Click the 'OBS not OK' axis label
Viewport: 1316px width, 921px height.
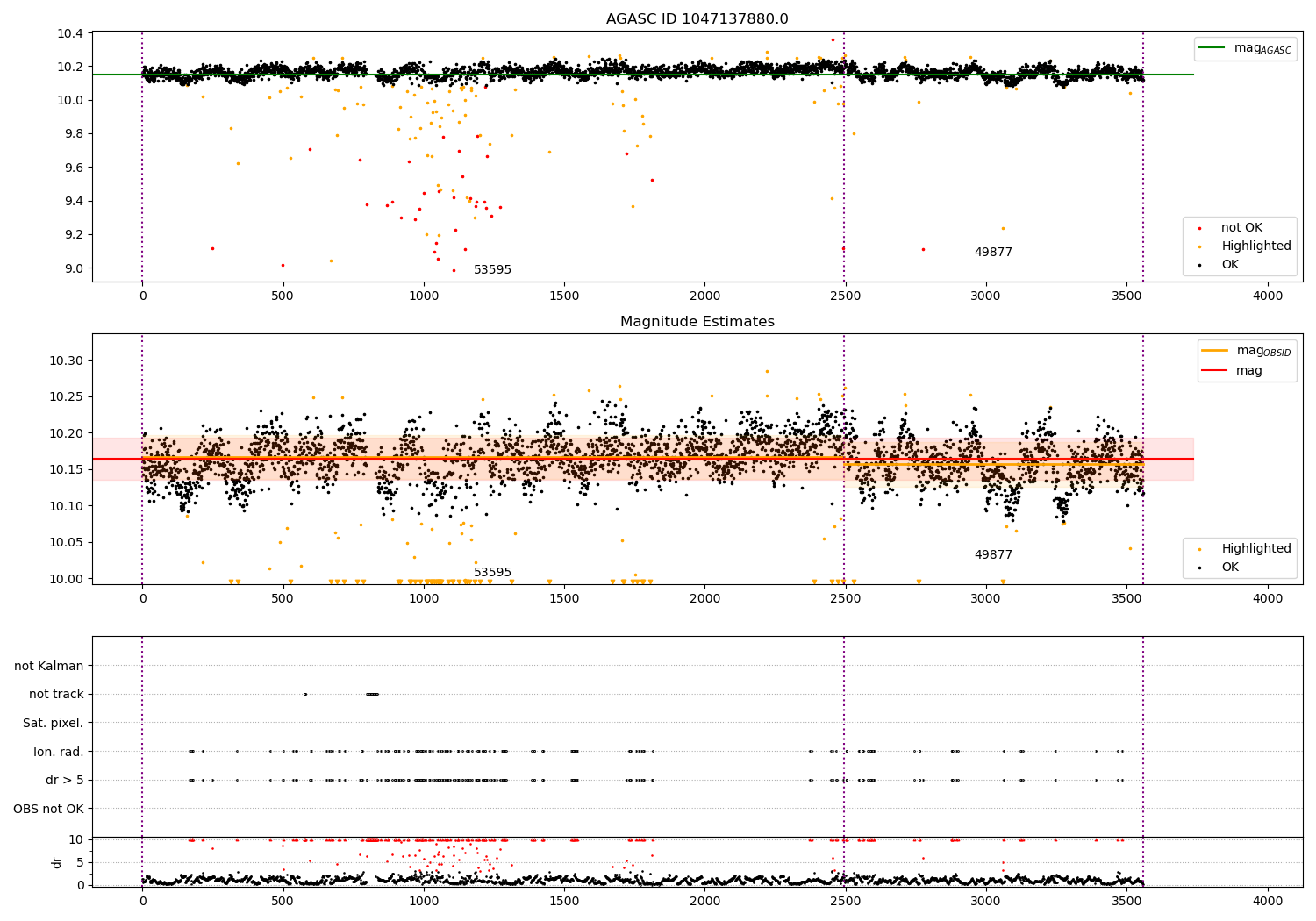click(48, 809)
